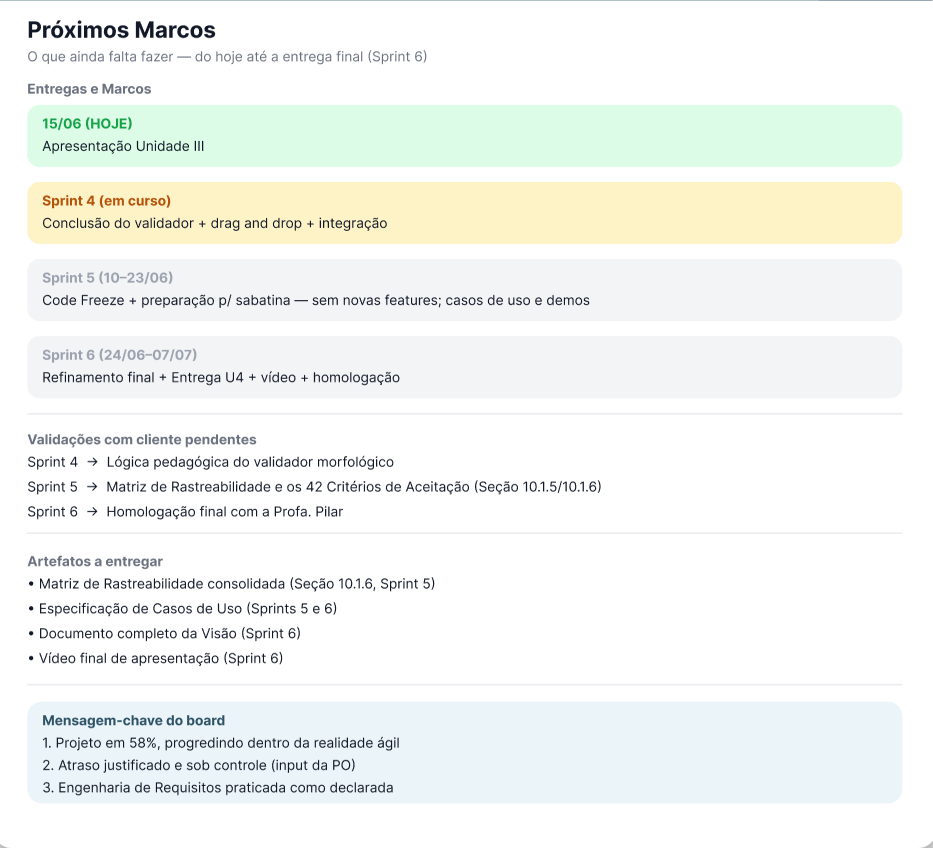Click the arrow beside Sprint 6 validation
The width and height of the screenshot is (933, 848).
click(92, 512)
